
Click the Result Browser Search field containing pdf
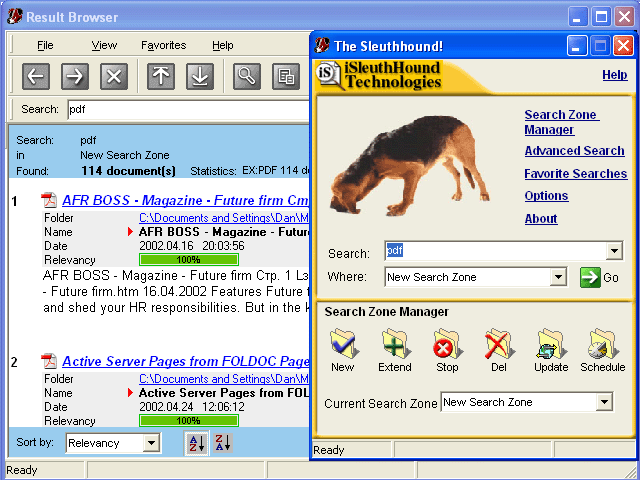(188, 109)
